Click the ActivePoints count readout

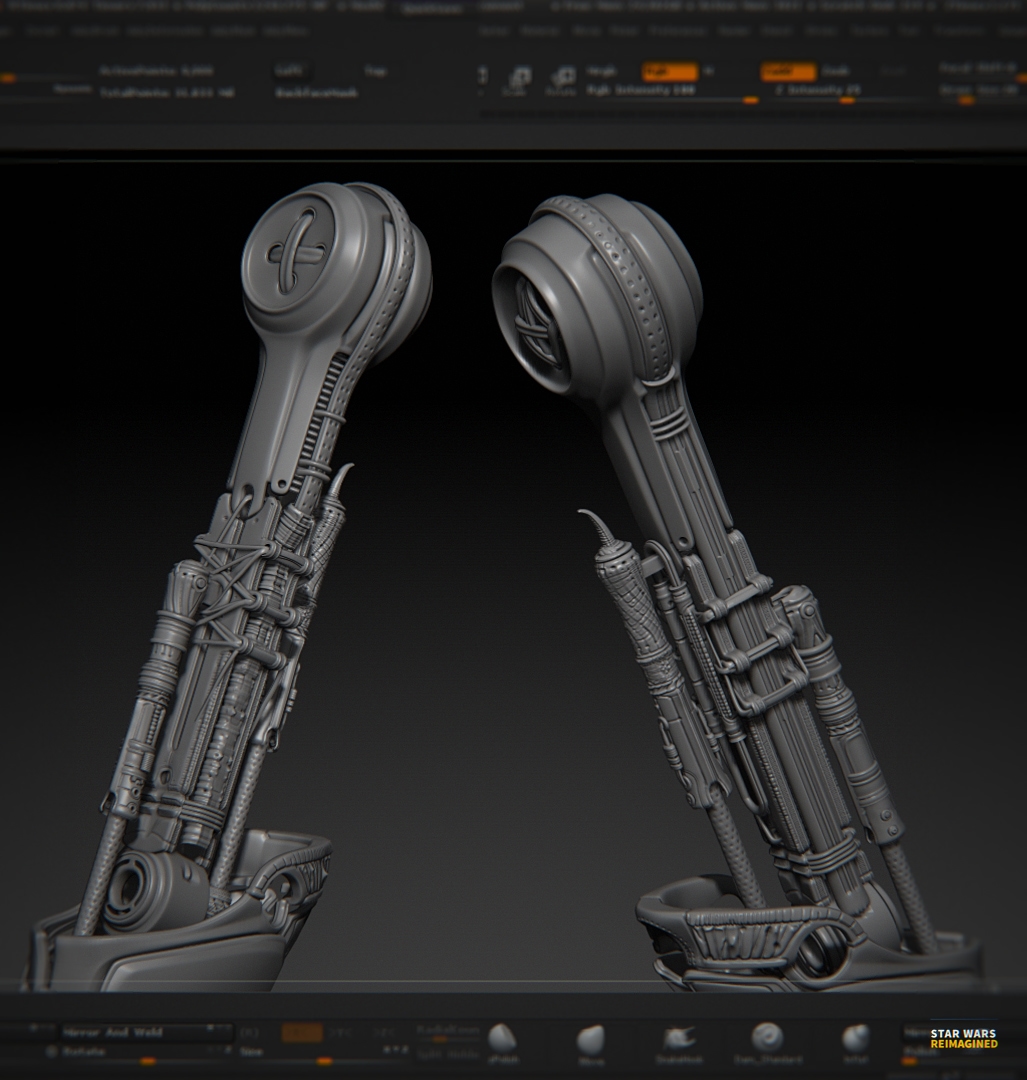click(156, 70)
